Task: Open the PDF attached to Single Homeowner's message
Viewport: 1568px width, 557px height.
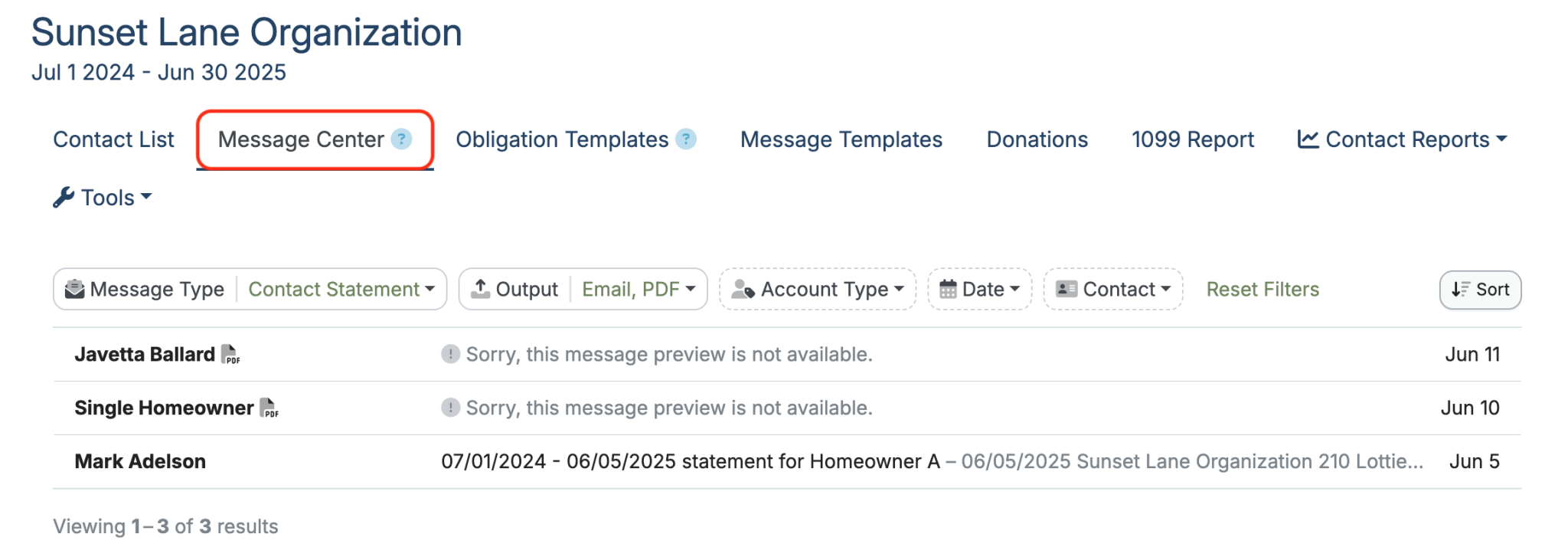Action: 269,408
